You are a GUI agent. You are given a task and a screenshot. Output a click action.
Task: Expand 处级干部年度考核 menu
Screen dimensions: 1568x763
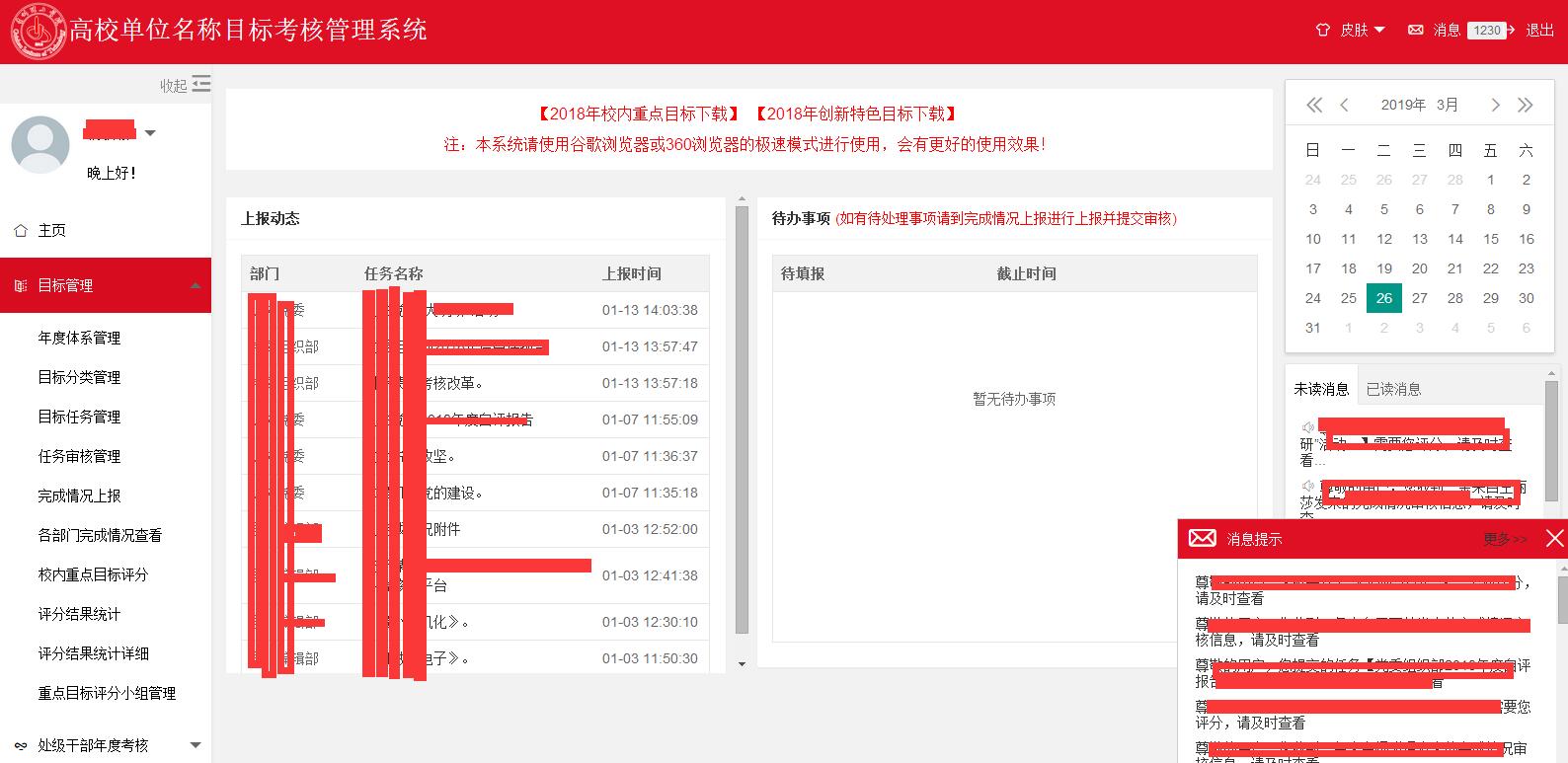click(195, 745)
